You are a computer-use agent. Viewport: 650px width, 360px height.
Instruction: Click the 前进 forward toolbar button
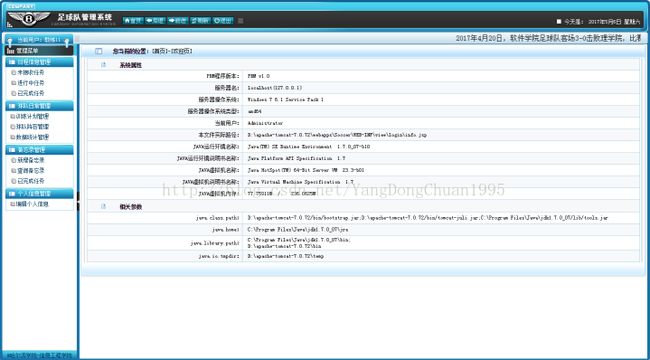tap(177, 20)
